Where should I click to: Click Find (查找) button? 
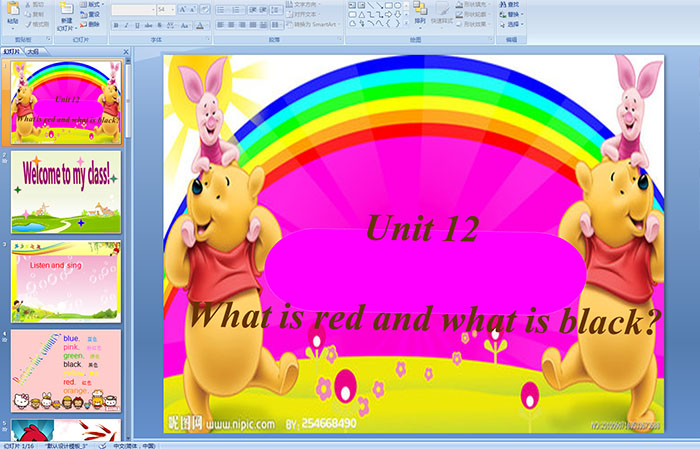click(x=509, y=4)
